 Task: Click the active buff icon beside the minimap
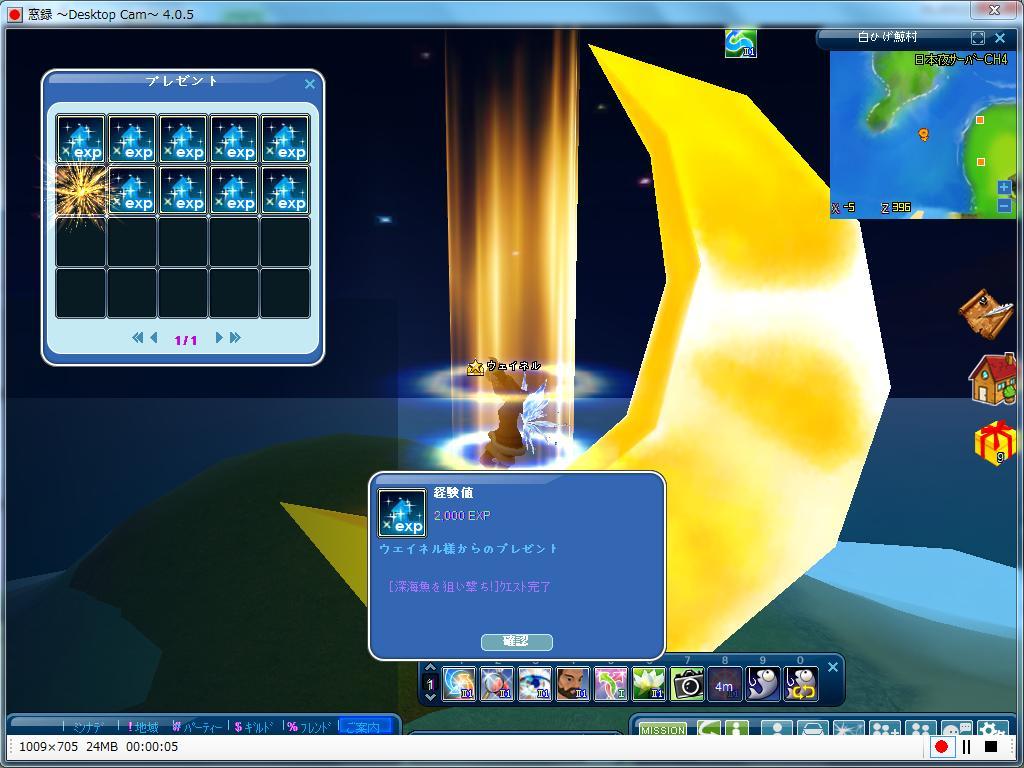[x=741, y=43]
